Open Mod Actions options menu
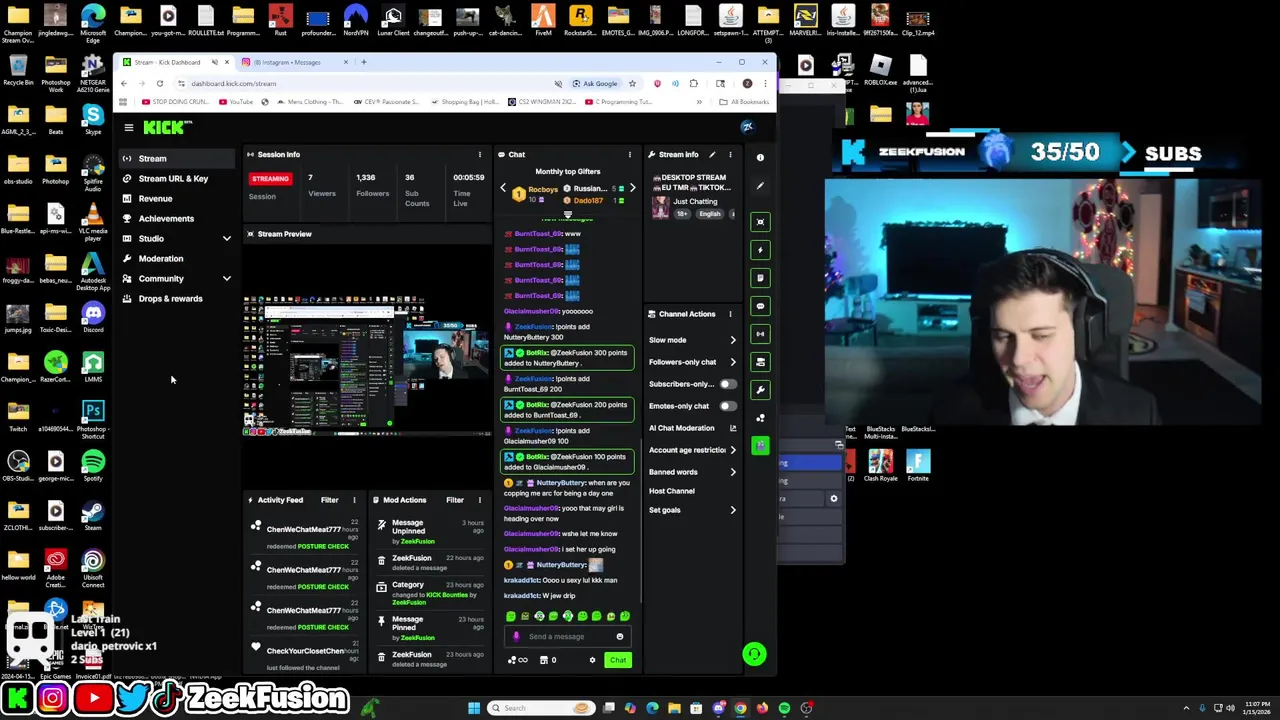This screenshot has width=1280, height=720. tap(479, 500)
